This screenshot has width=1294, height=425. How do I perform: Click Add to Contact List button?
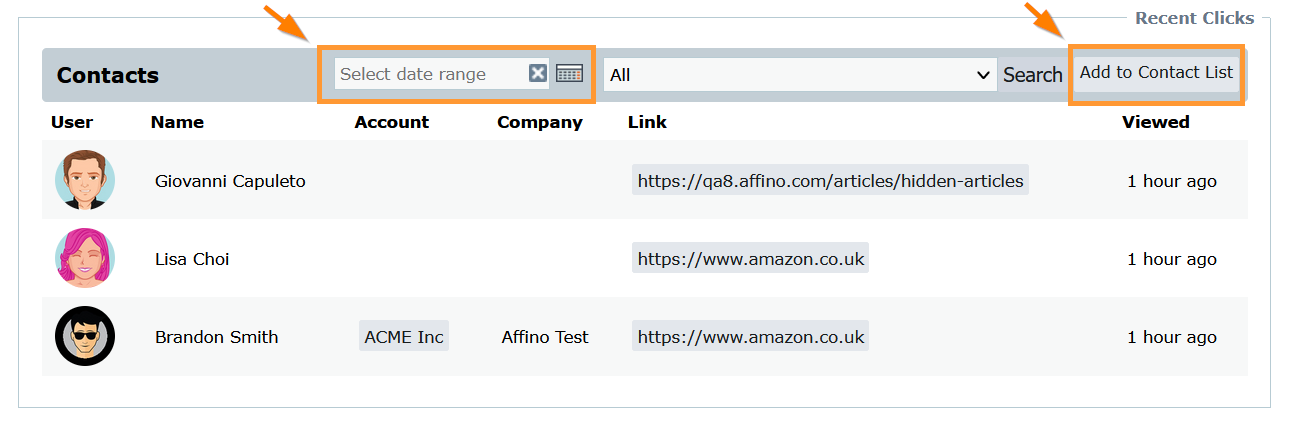tap(1156, 73)
